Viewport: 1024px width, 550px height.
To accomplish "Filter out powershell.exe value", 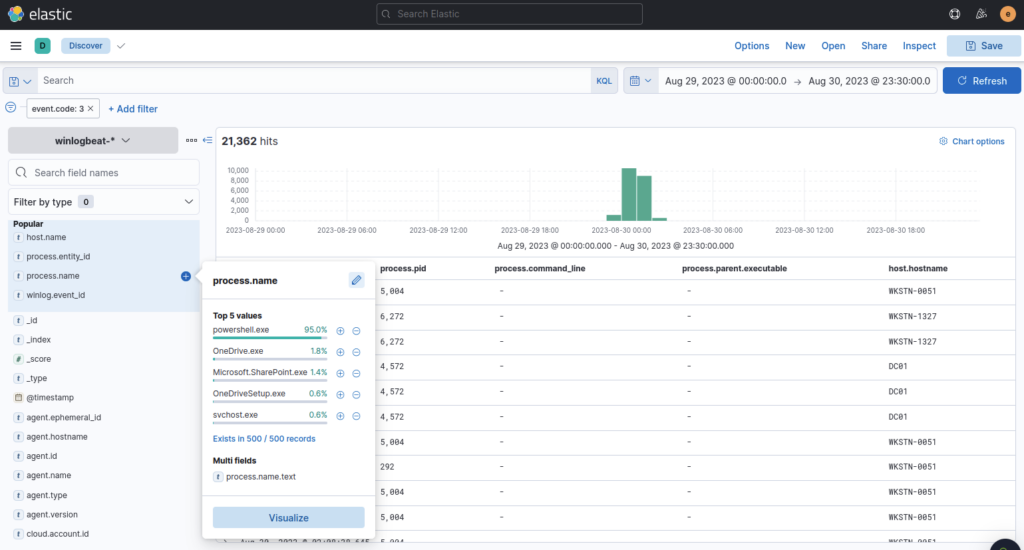I will (357, 331).
